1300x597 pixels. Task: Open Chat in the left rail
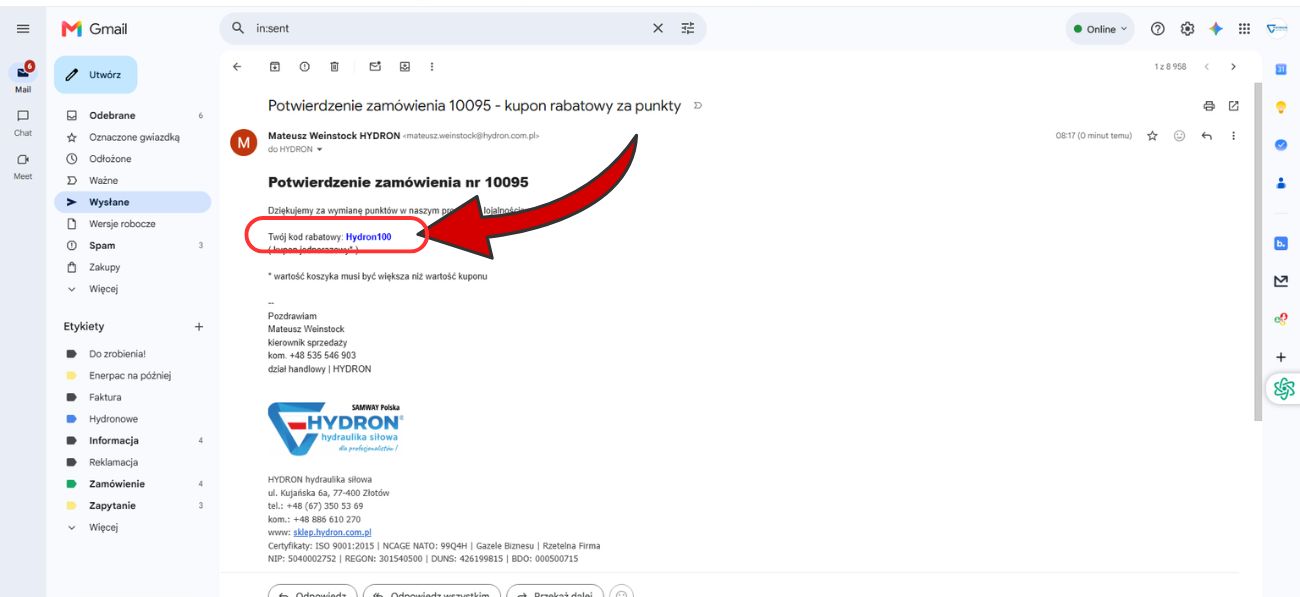point(23,122)
